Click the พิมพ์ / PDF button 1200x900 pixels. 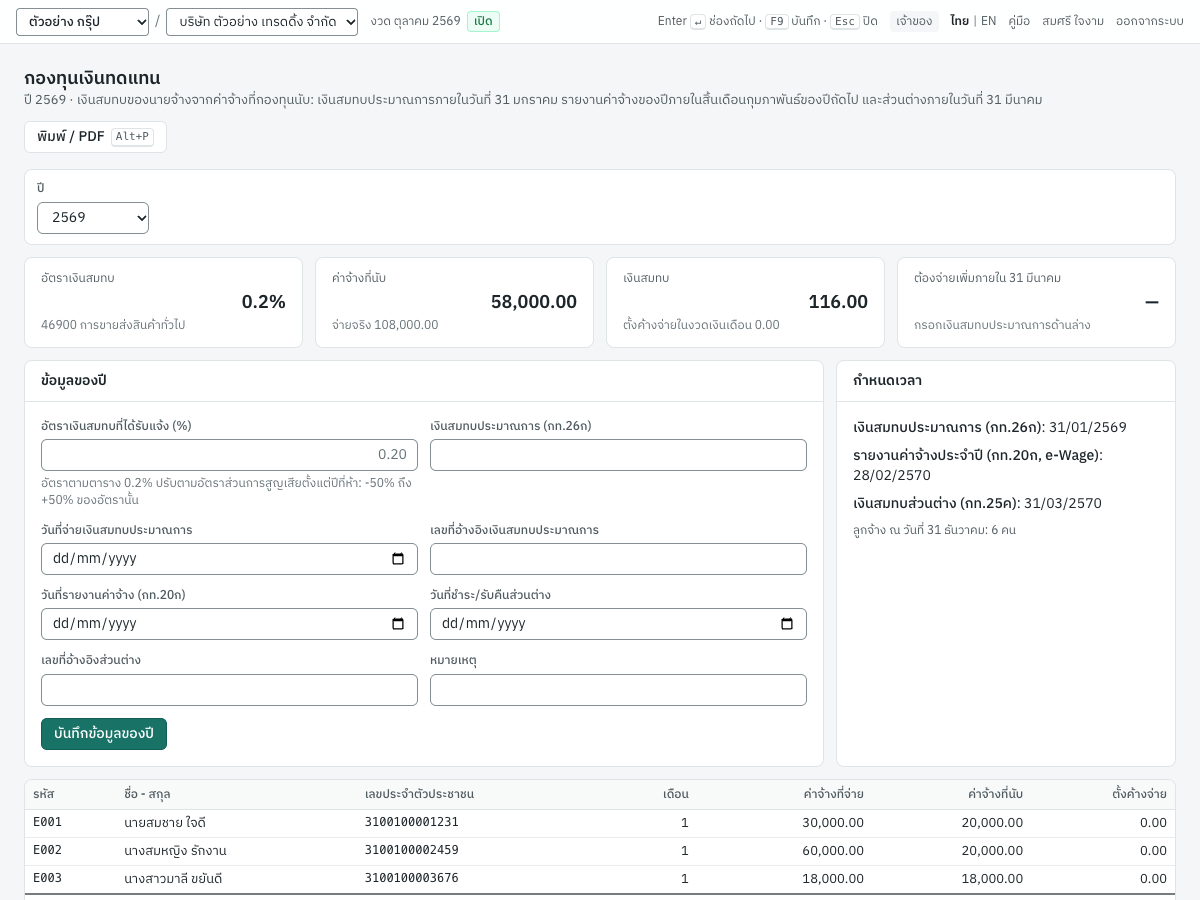95,137
